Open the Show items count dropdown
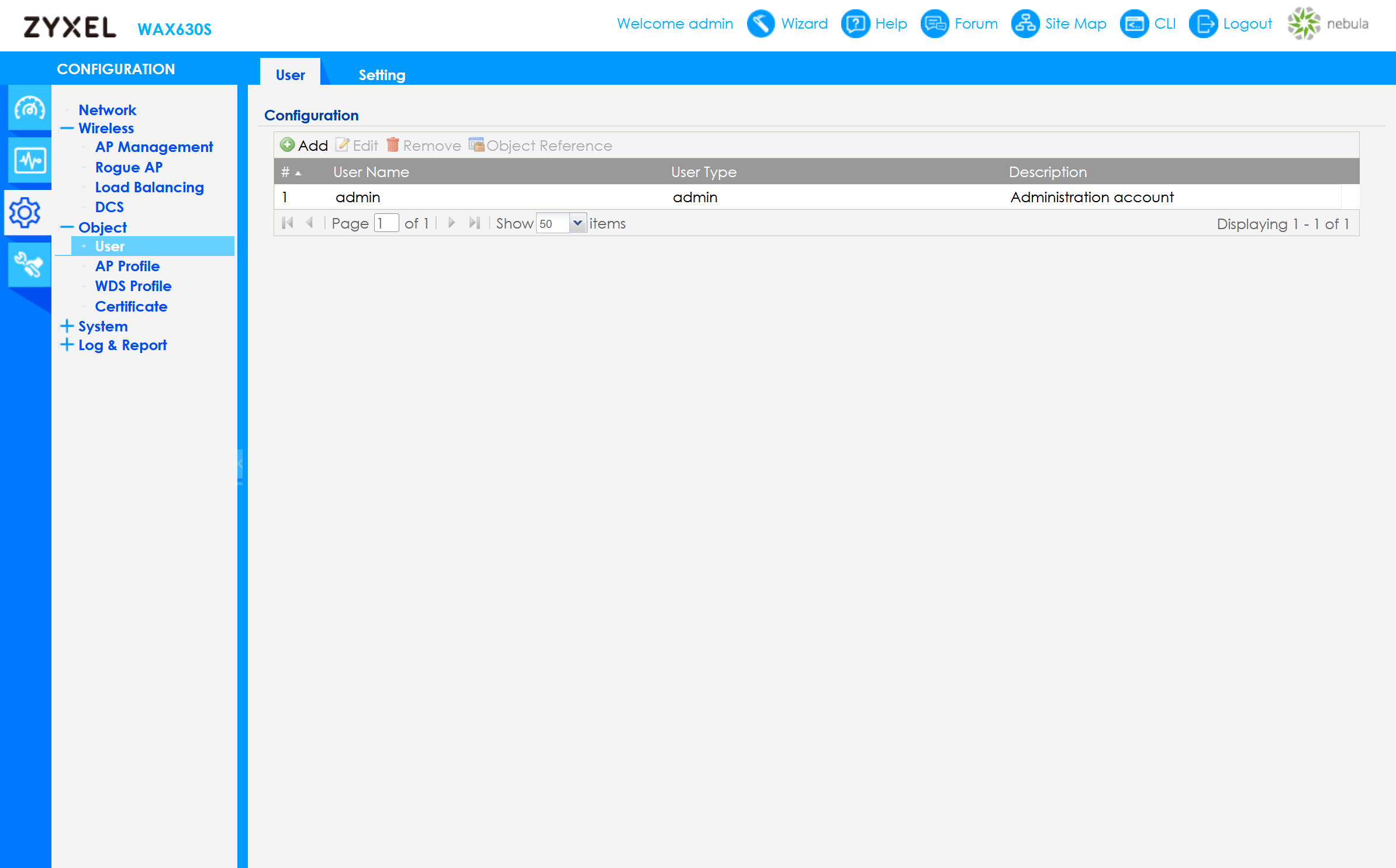This screenshot has height=868, width=1396. (578, 223)
